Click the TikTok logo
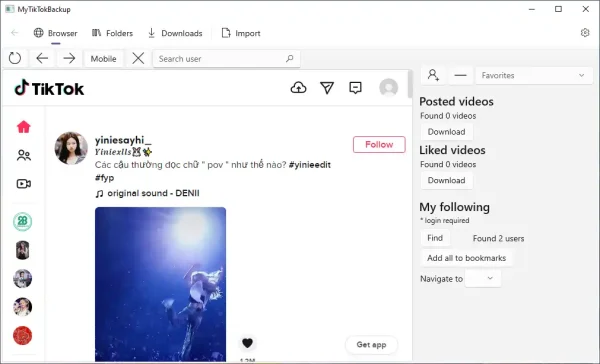600x364 pixels. click(x=49, y=88)
